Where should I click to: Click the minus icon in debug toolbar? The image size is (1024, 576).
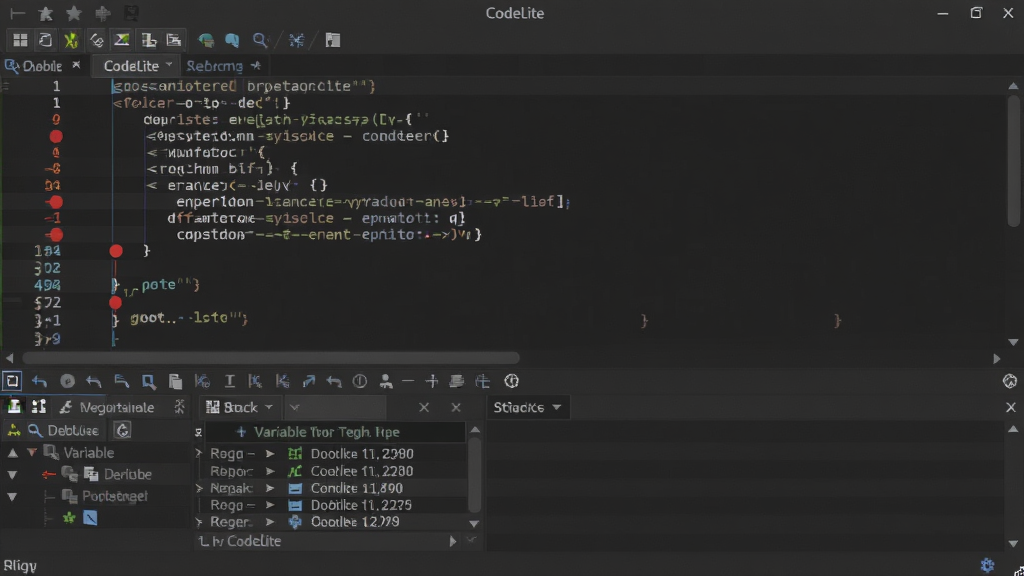pos(408,381)
